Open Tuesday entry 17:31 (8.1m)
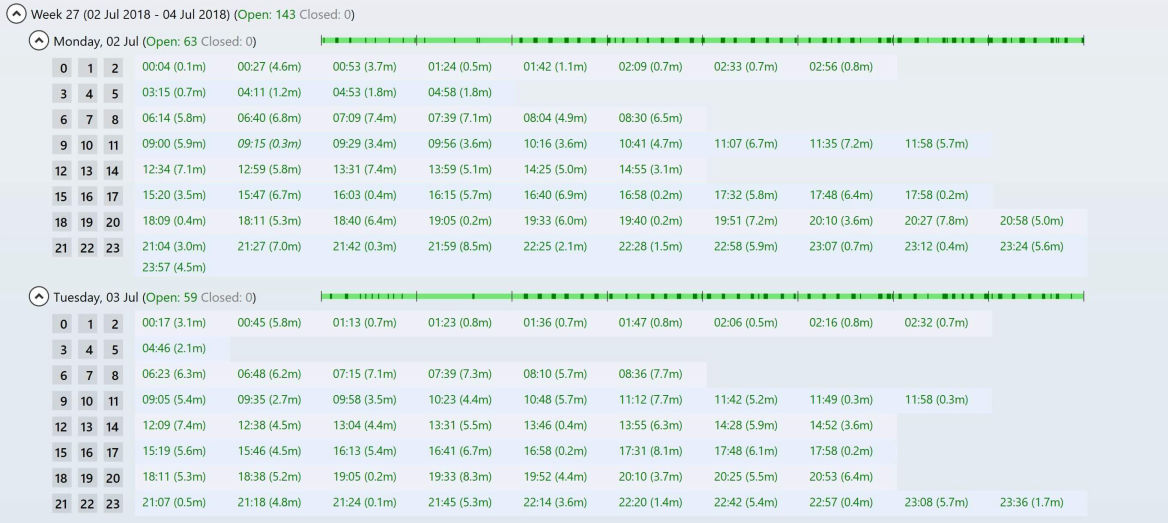1168x523 pixels. tap(650, 451)
